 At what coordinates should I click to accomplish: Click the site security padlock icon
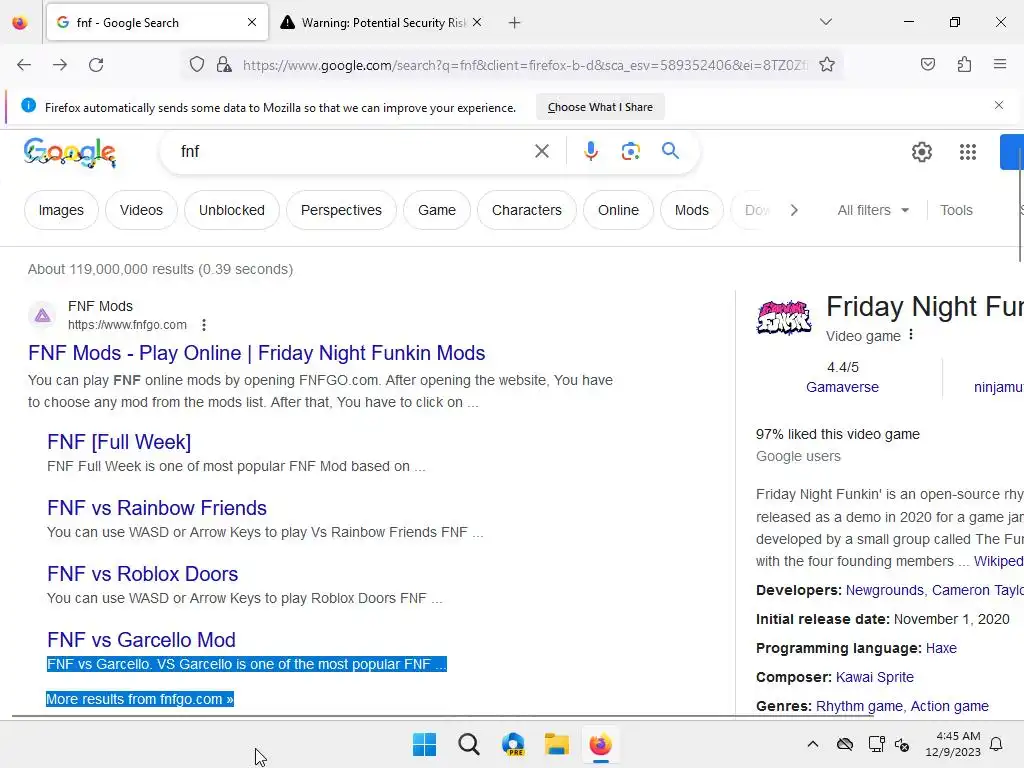click(224, 65)
